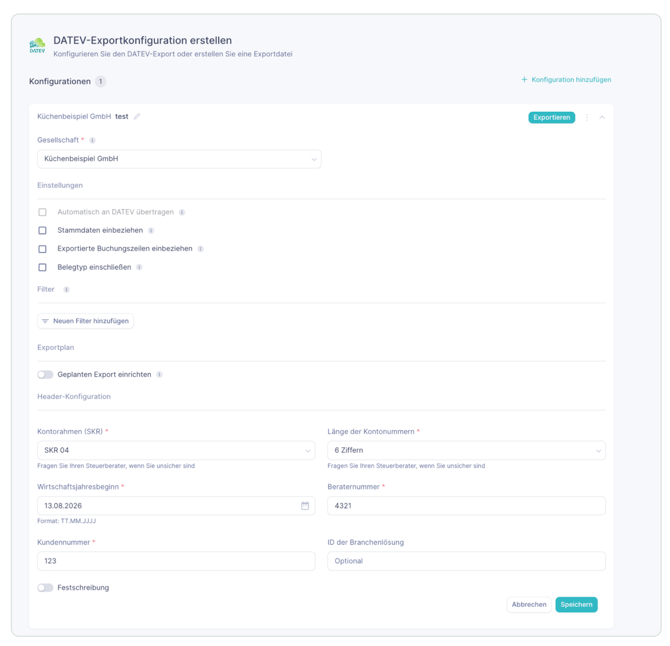Open the Gesellschaft dropdown

(x=179, y=159)
